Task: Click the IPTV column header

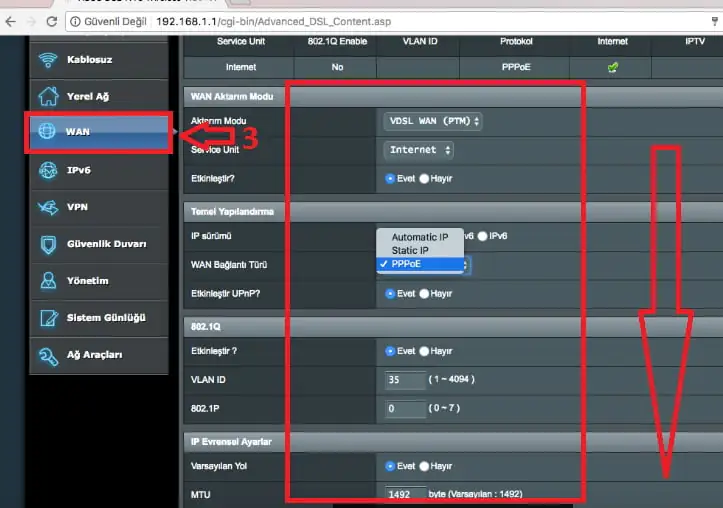Action: point(694,41)
